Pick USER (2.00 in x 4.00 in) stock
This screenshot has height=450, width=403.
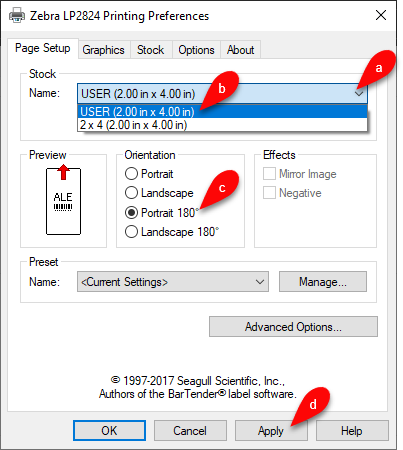[x=222, y=112]
